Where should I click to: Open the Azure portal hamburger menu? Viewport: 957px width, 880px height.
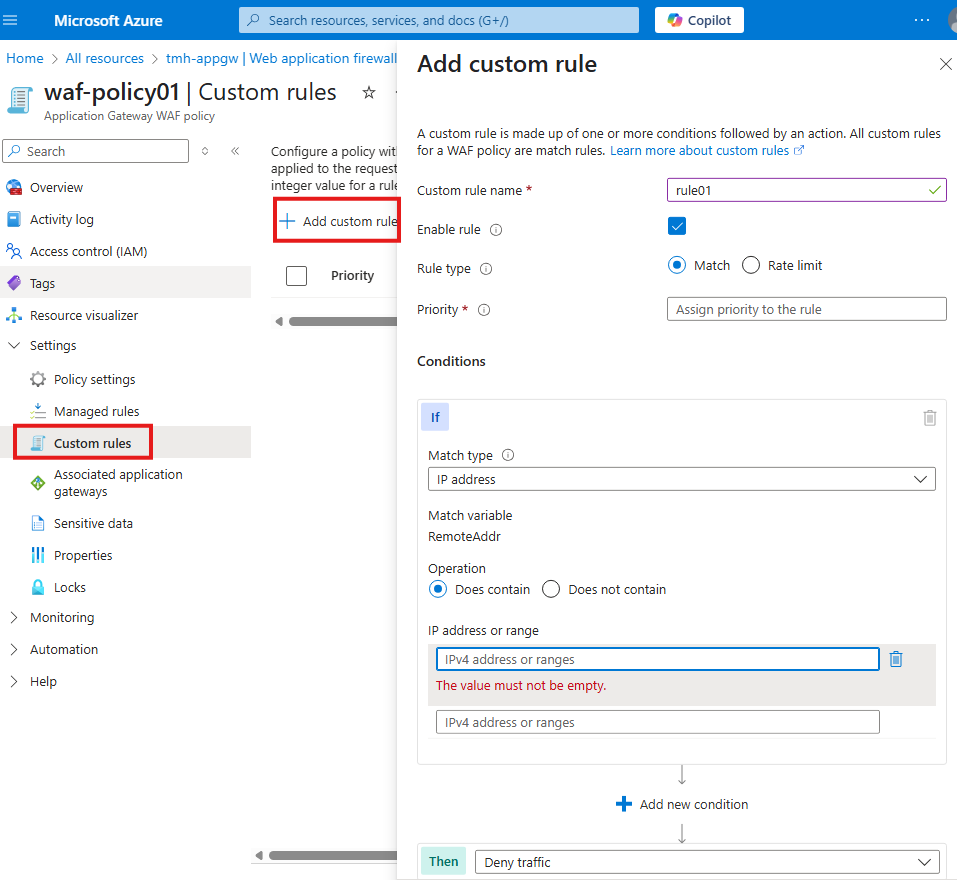pyautogui.click(x=10, y=20)
